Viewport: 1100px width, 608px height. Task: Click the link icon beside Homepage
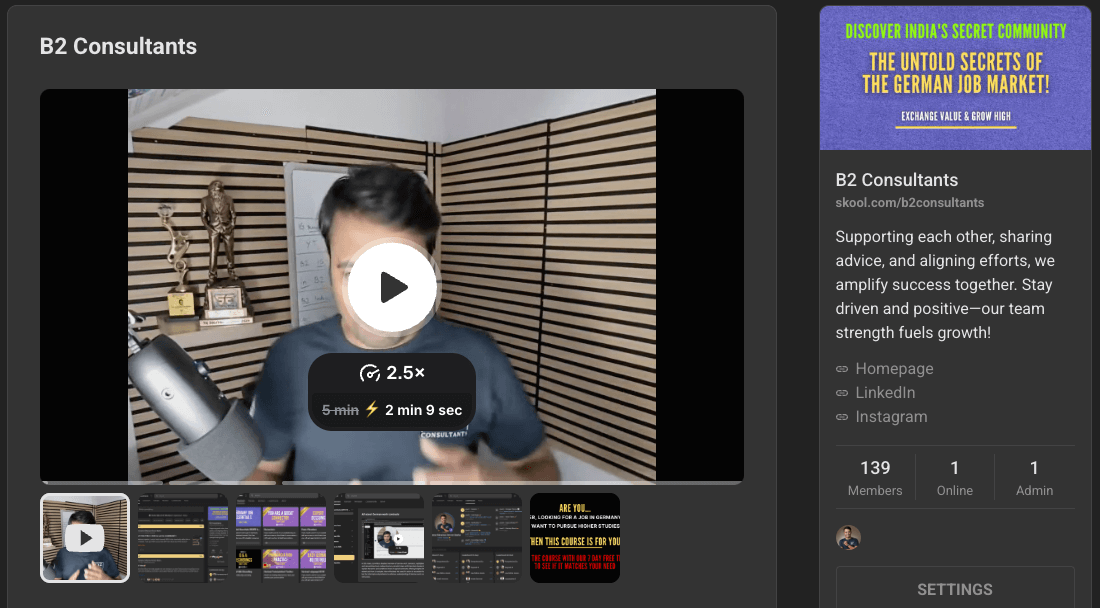tap(842, 369)
